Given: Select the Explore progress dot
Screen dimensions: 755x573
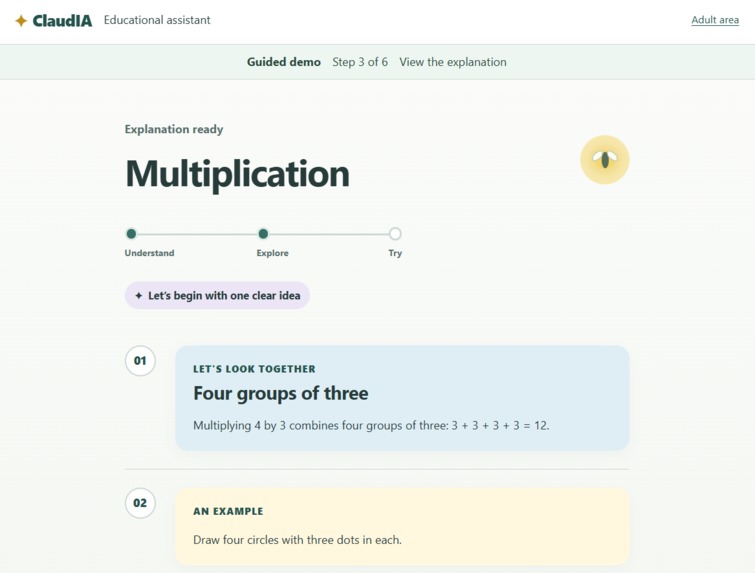Looking at the screenshot, I should (x=263, y=234).
